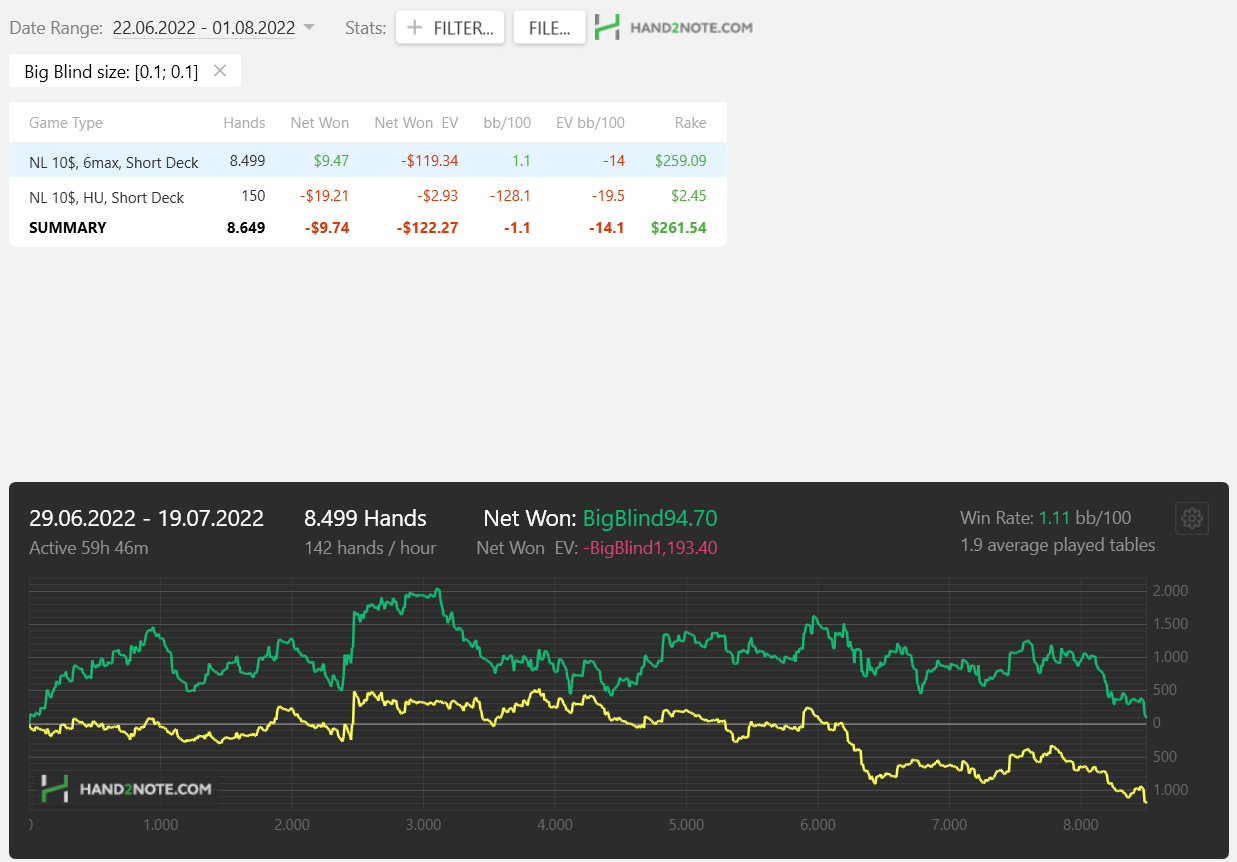Click the -$19.21 Net Won cell

coord(325,196)
